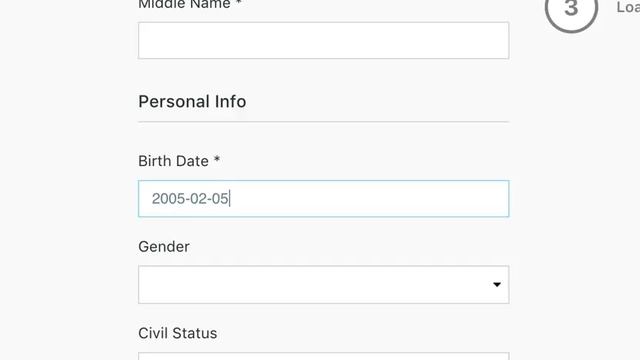Click the asterisk beside Birth Date
Viewport: 640px width, 360px height.
click(217, 159)
